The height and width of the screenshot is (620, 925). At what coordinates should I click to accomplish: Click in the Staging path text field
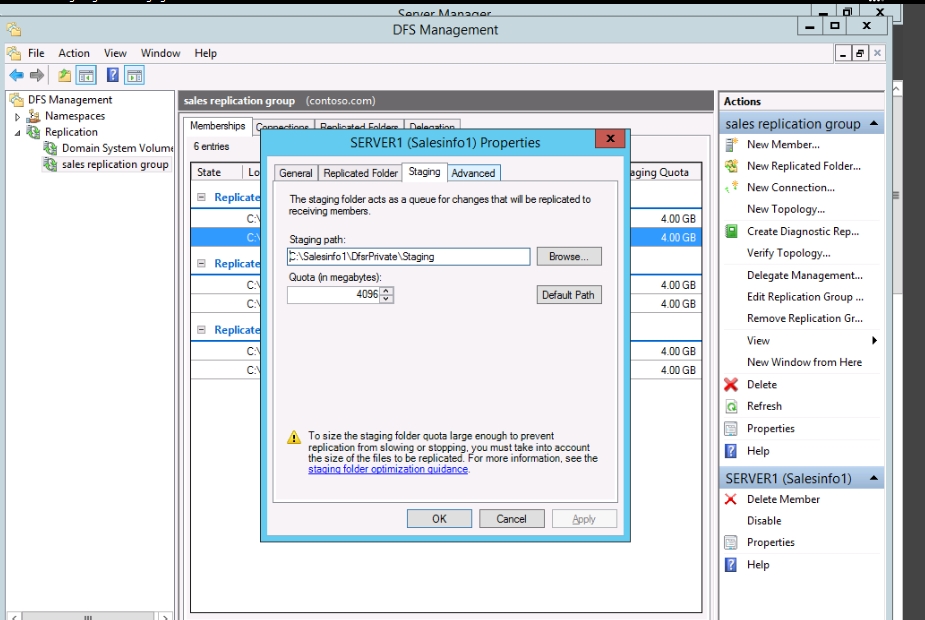[x=408, y=257]
